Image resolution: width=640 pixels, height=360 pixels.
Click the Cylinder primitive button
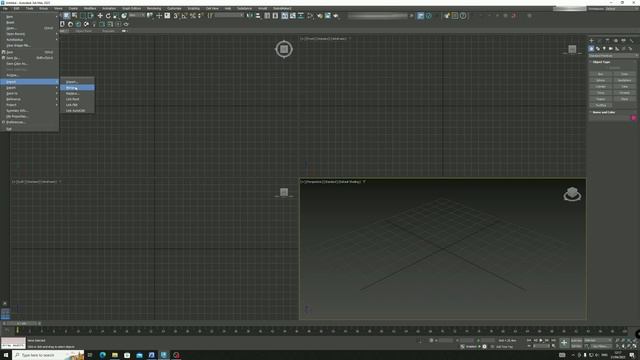601,87
